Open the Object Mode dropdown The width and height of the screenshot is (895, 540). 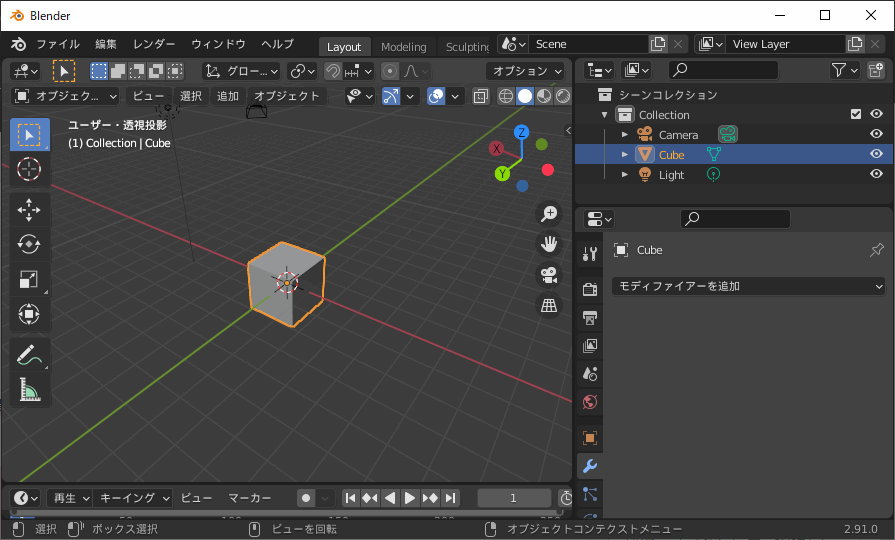66,96
